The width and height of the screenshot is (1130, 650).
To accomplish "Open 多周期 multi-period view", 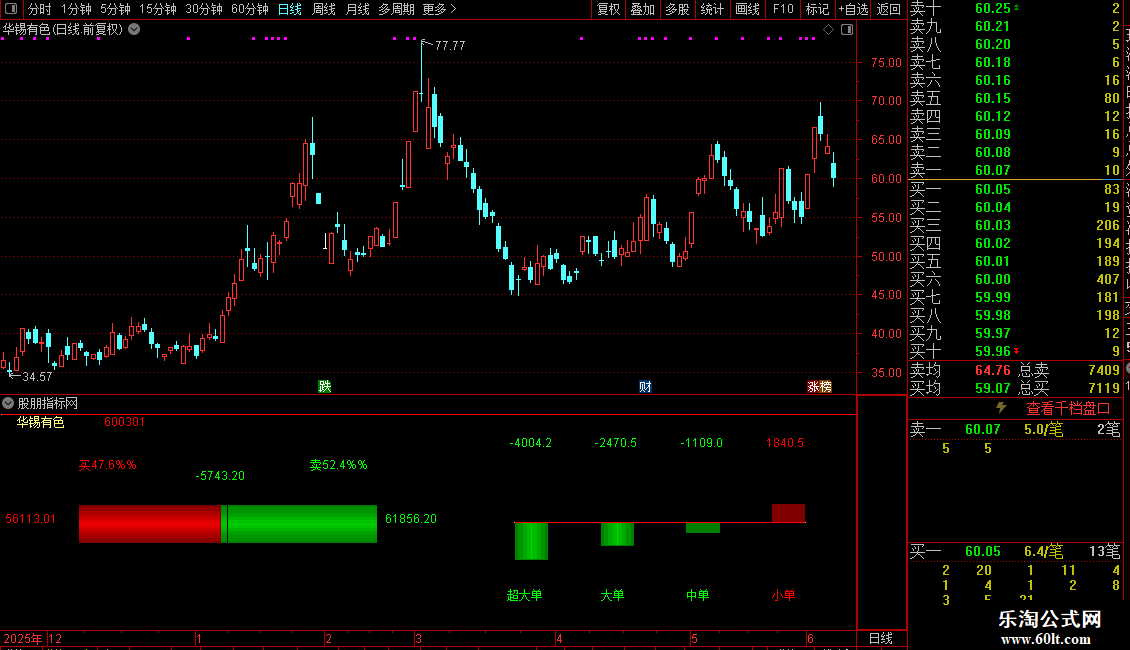I will click(396, 9).
